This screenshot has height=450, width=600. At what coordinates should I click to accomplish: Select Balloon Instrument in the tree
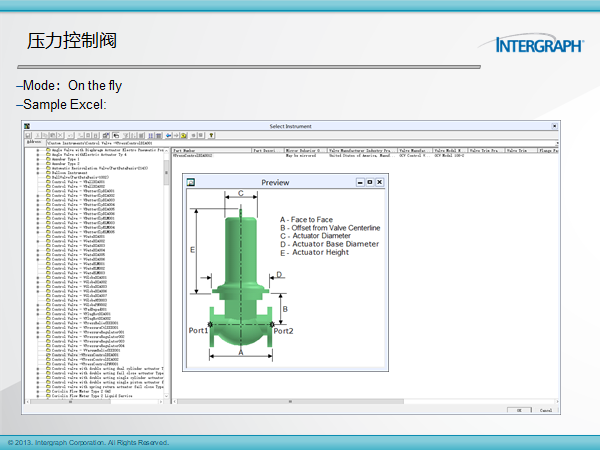(69, 173)
